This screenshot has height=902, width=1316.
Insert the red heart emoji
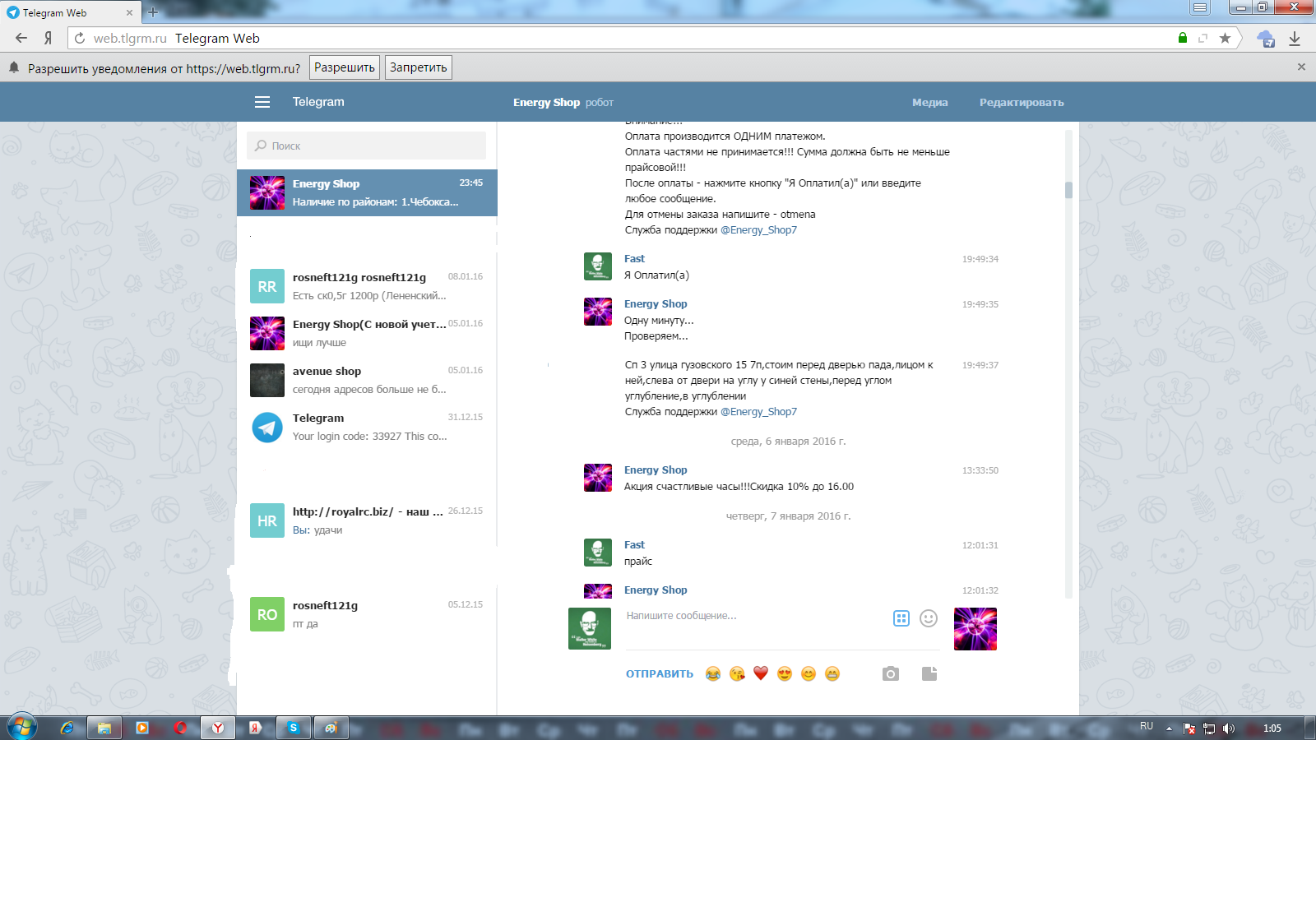[x=761, y=674]
